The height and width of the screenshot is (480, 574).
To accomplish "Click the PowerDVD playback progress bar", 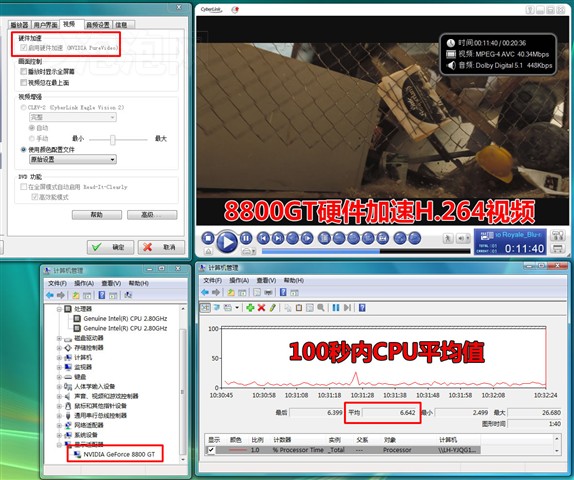I will [x=366, y=251].
